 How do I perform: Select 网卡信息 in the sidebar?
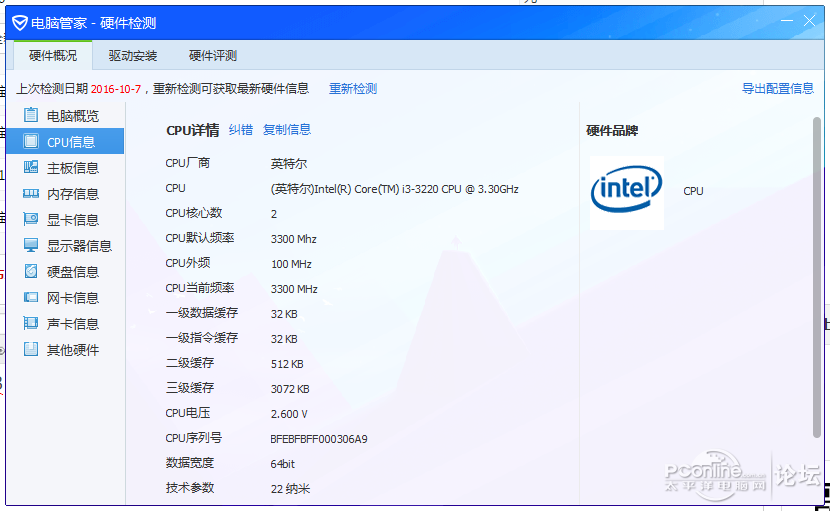[65, 298]
